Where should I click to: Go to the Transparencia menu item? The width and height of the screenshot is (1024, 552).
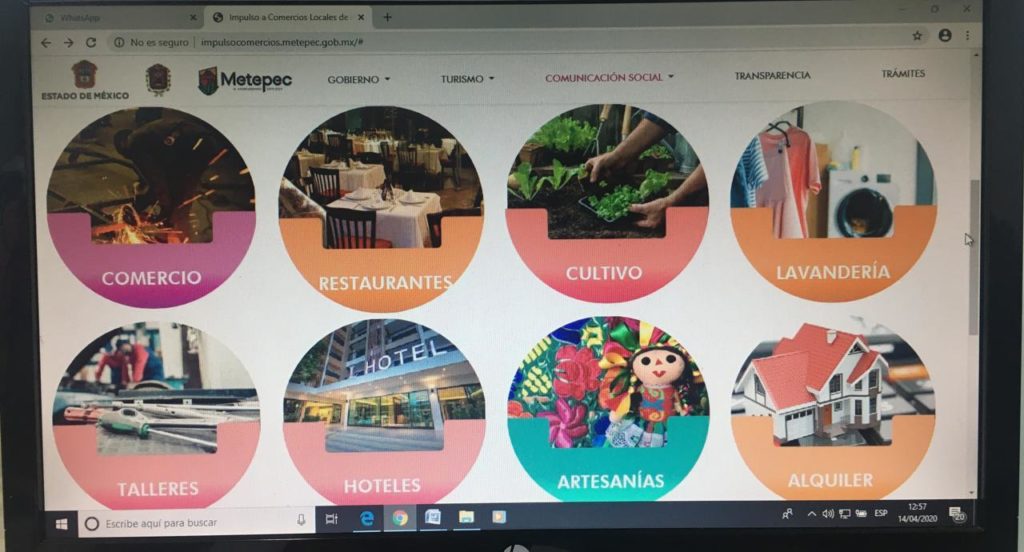coord(772,76)
